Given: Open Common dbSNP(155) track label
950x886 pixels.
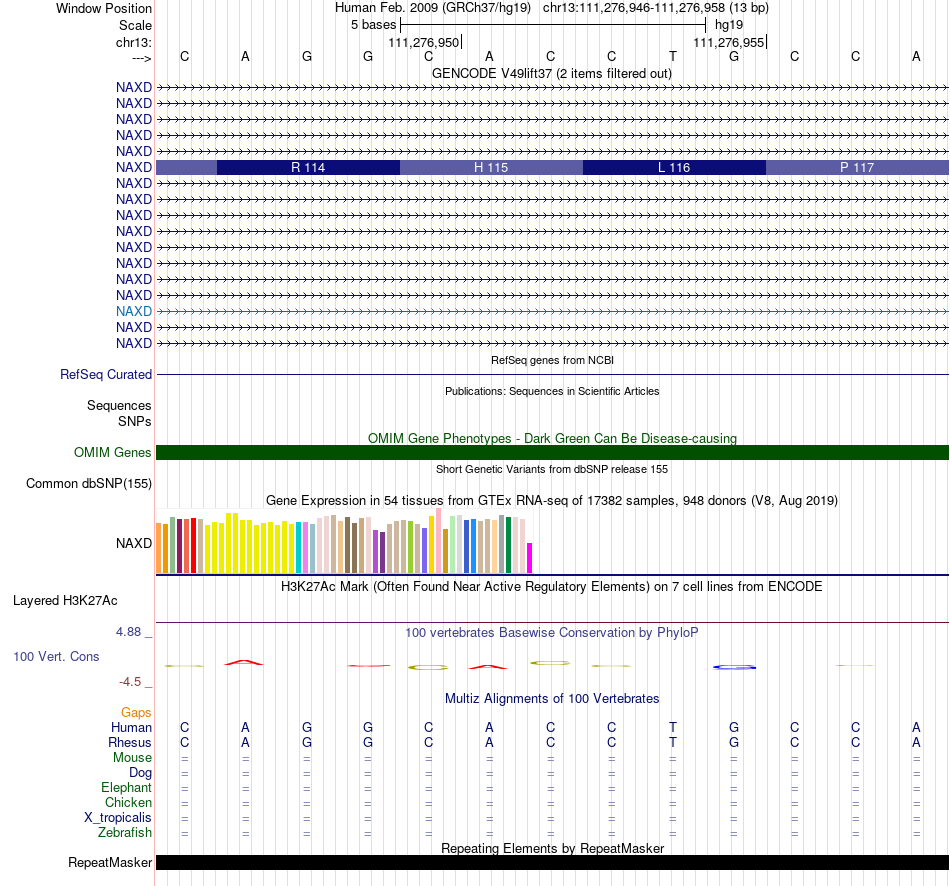Looking at the screenshot, I should 89,484.
